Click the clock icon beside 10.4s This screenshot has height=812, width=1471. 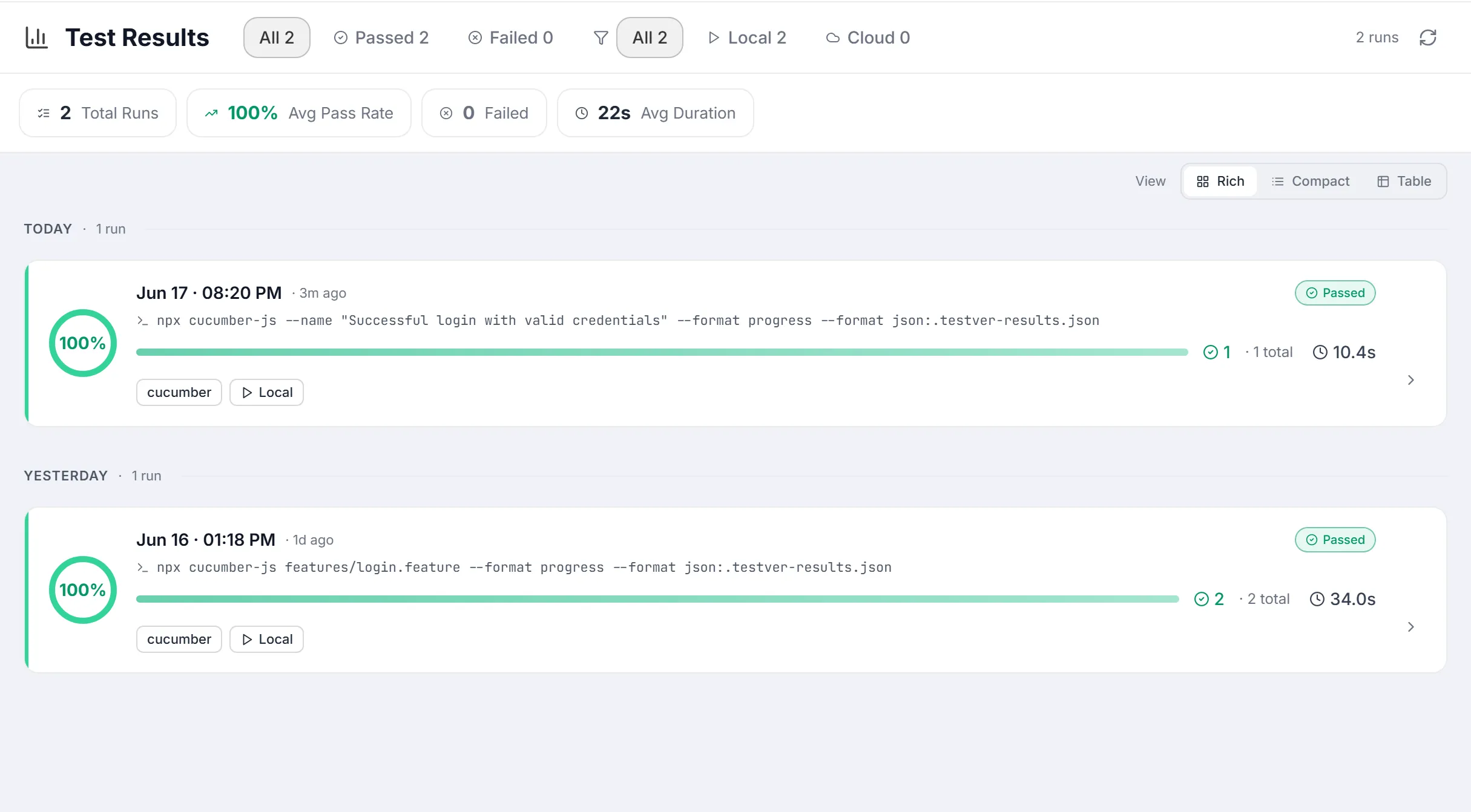click(x=1320, y=352)
